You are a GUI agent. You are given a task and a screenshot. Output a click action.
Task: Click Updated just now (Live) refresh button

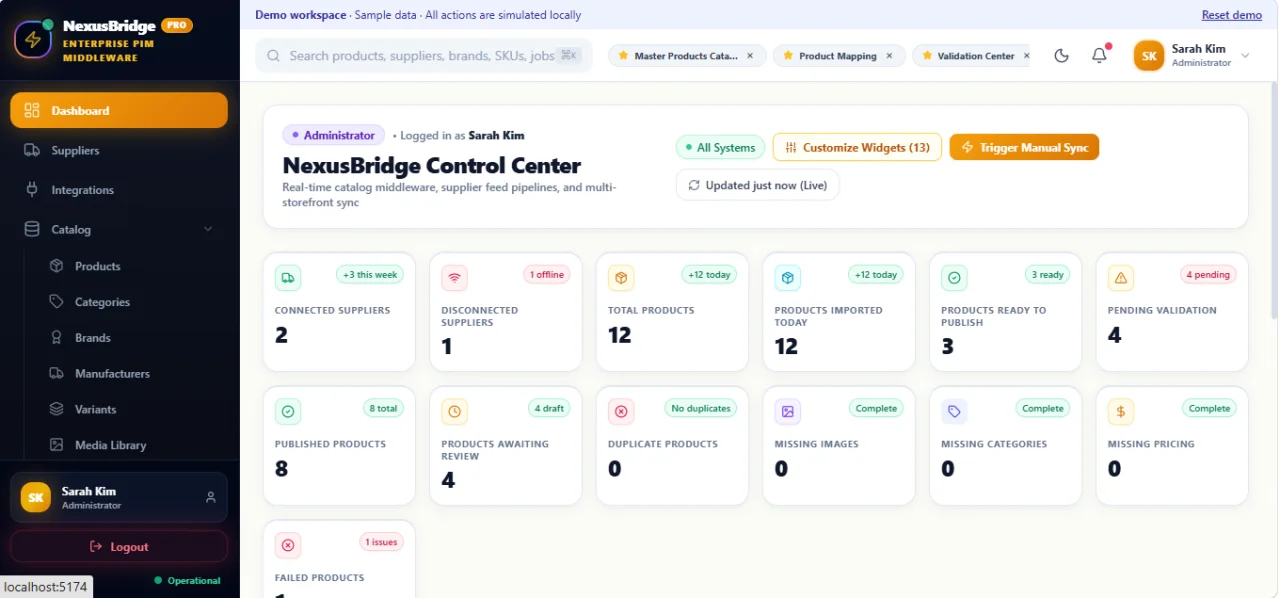pos(758,185)
